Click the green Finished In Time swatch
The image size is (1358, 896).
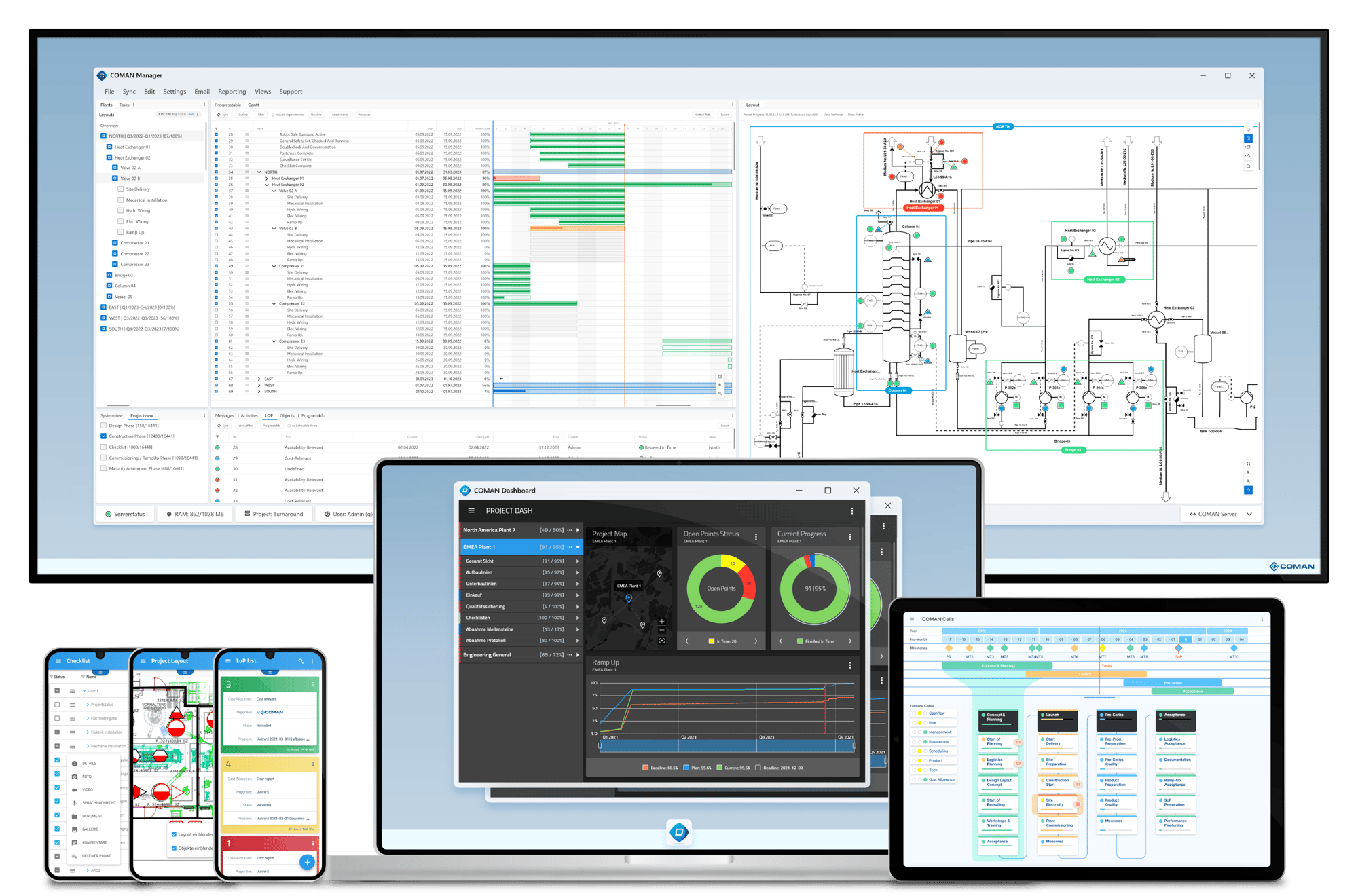point(800,641)
